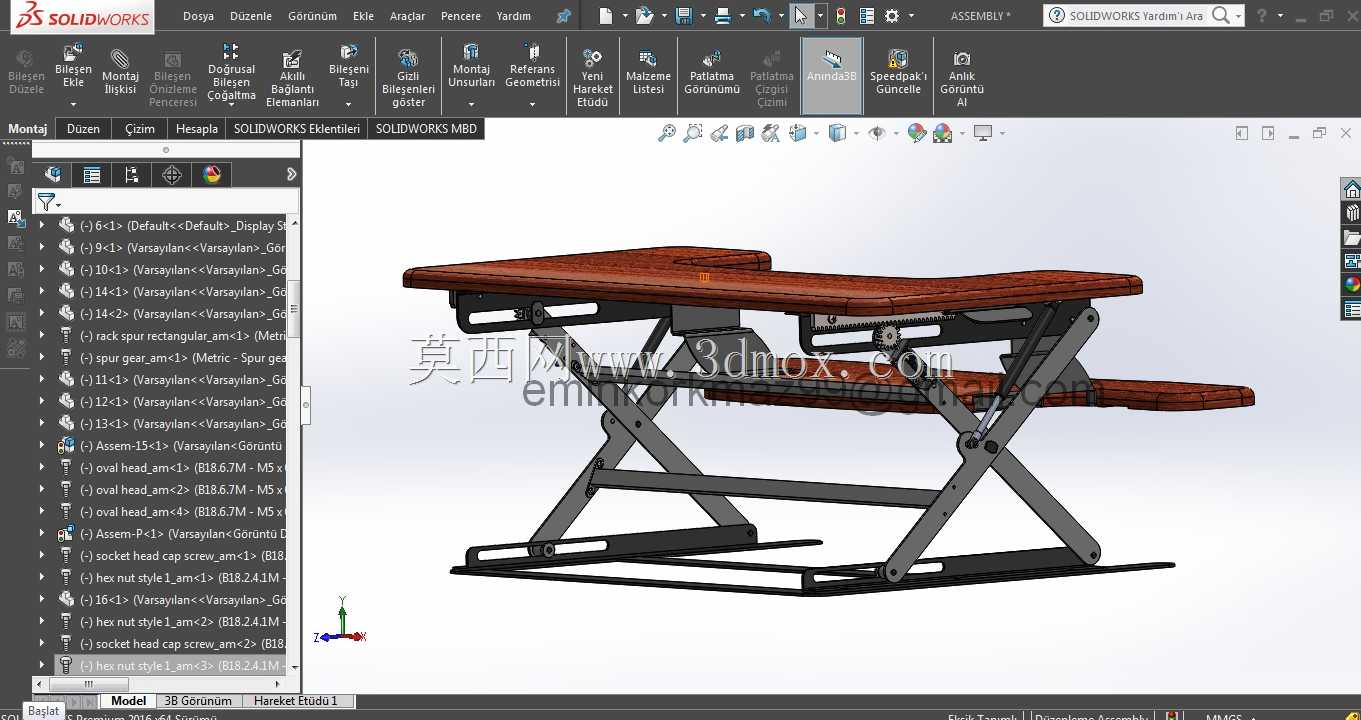Open the Araçlar menu
This screenshot has width=1361, height=720.
pyautogui.click(x=407, y=16)
